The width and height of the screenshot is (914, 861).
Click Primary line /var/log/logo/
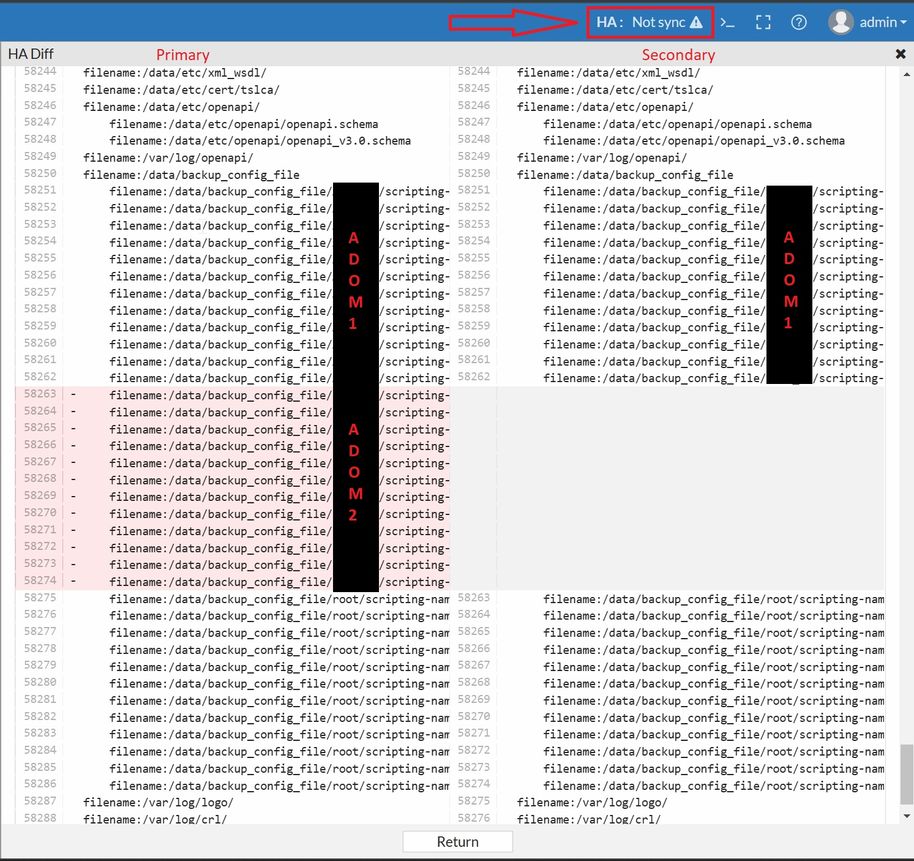[x=158, y=803]
